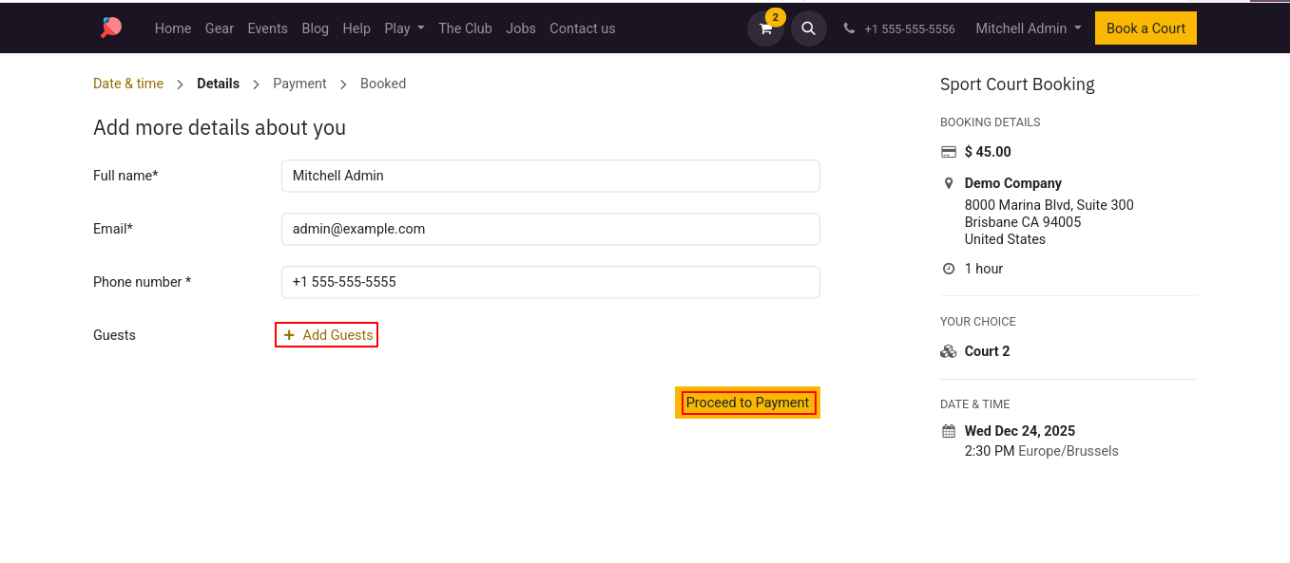Click the calendar icon by booking date
The image size is (1290, 563).
coord(949,431)
